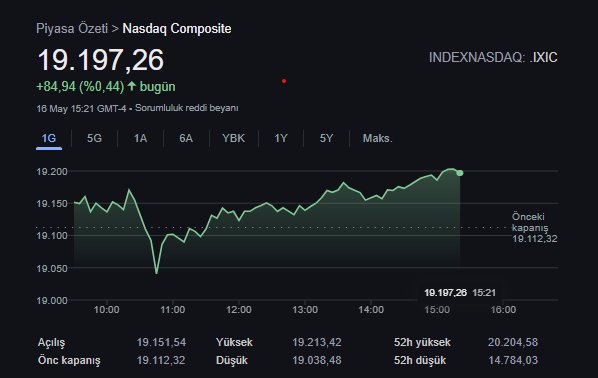Switch to the 5G range tab
The height and width of the screenshot is (378, 598).
pyautogui.click(x=94, y=138)
